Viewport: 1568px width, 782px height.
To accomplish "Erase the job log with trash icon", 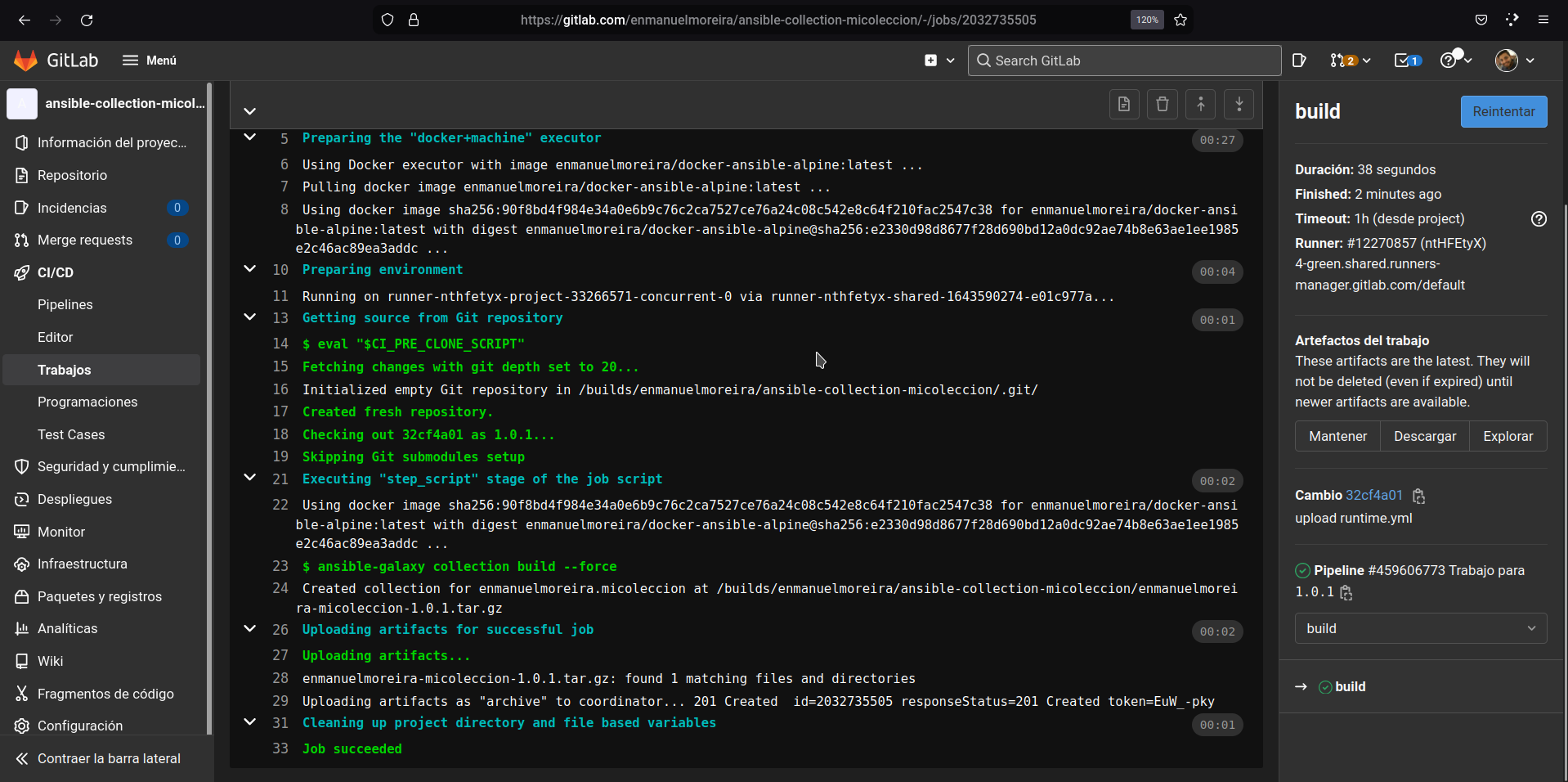I will (1163, 104).
